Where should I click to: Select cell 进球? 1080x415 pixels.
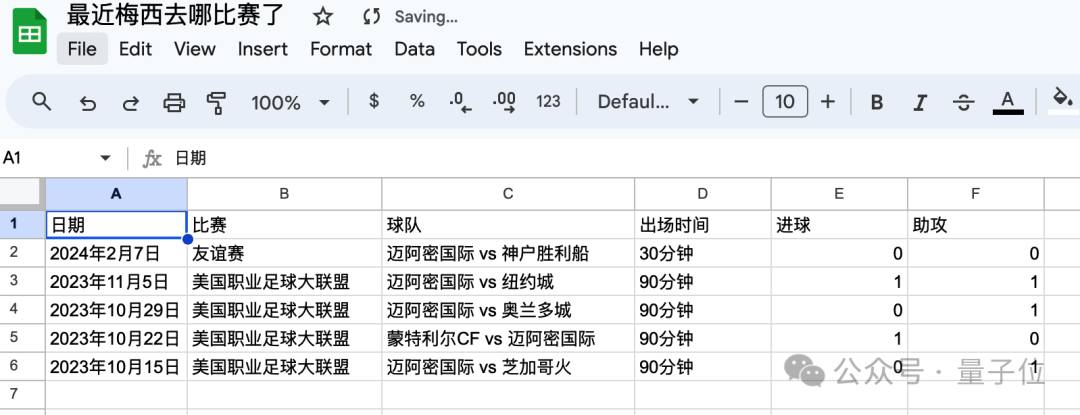coord(840,224)
